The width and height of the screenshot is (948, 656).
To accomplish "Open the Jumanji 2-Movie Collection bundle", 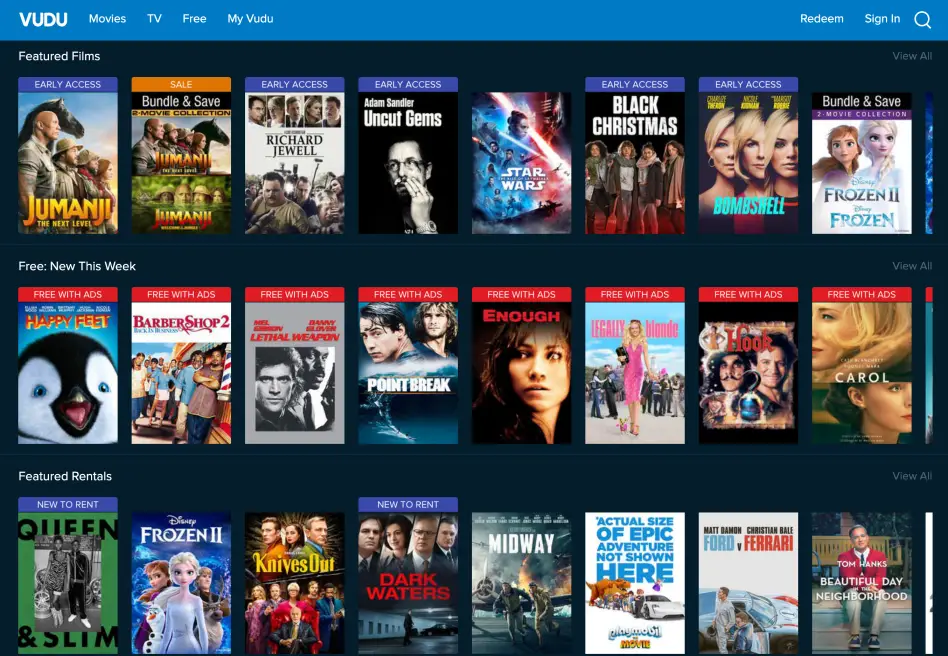I will pos(181,163).
